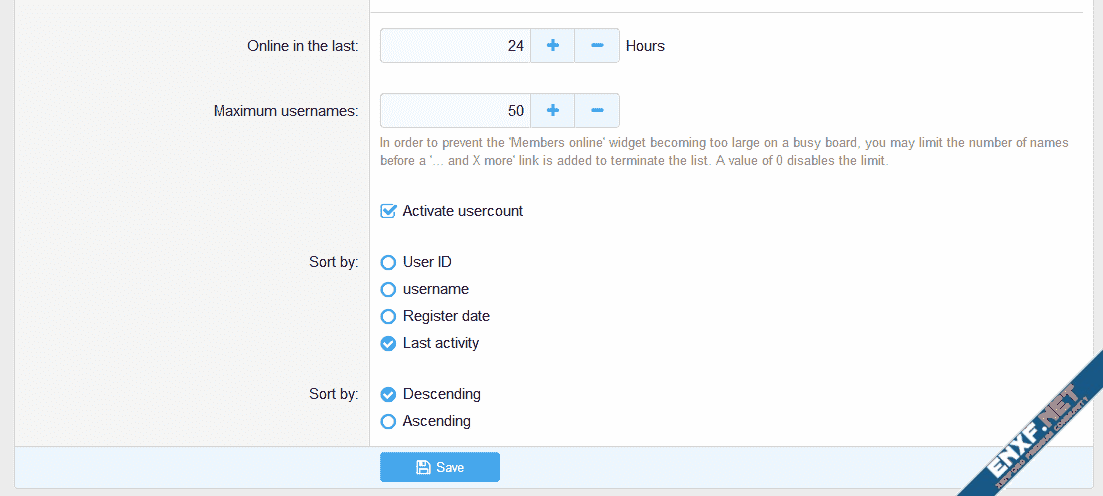Choose Register date sorting
The height and width of the screenshot is (496, 1103).
point(389,316)
